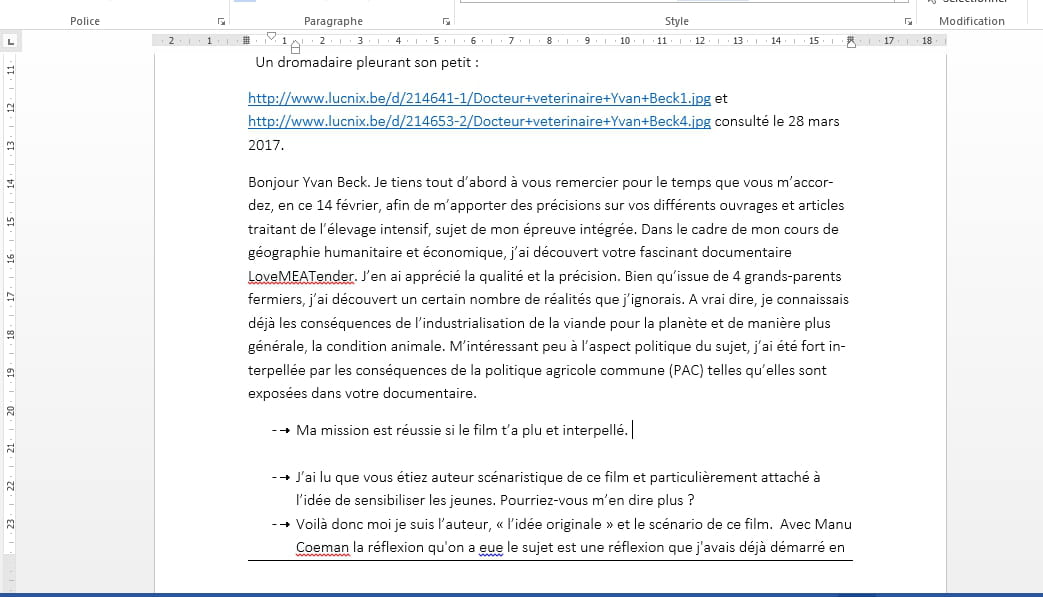Click the text 'consulté le 28 mars'
Viewport: 1043px width, 597px height.
click(x=777, y=122)
